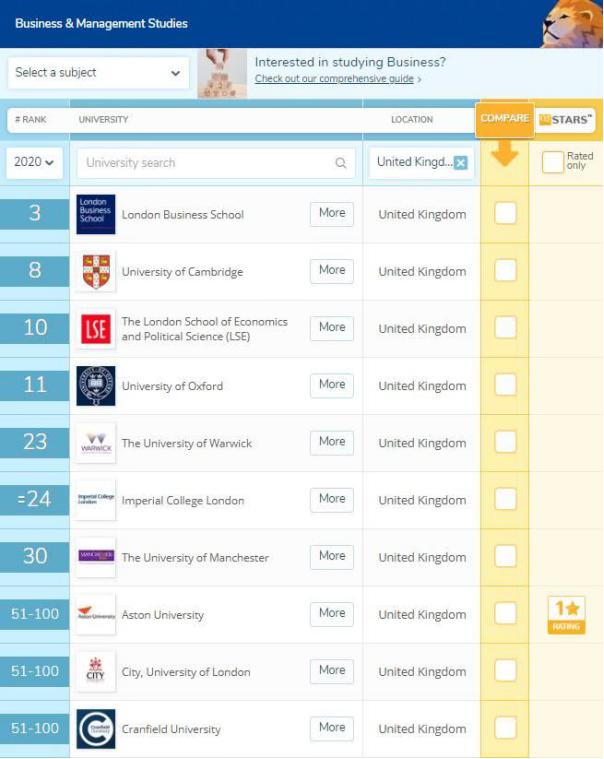Select the QS Stars tab
The height and width of the screenshot is (759, 604).
[566, 120]
